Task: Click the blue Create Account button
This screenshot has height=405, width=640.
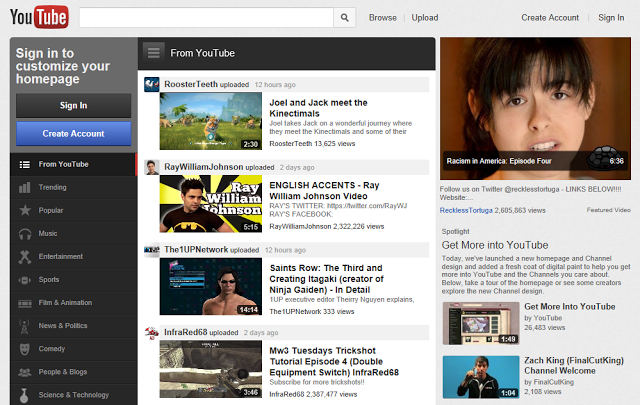Action: click(73, 134)
